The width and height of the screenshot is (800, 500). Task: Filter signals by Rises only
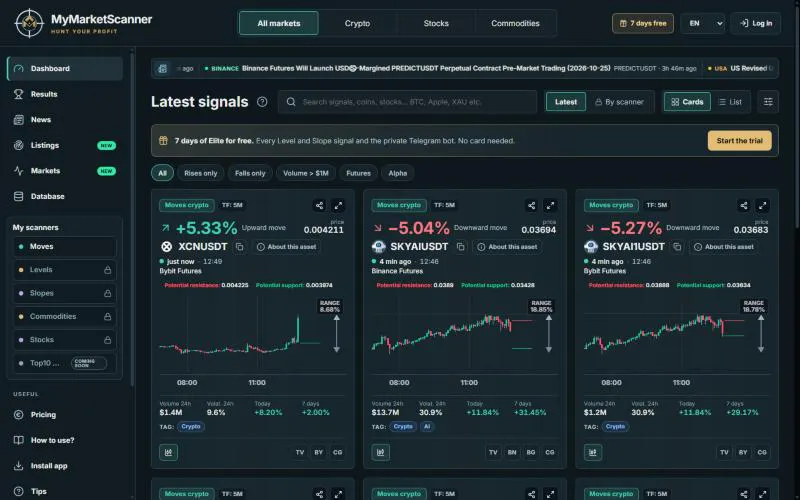(201, 173)
